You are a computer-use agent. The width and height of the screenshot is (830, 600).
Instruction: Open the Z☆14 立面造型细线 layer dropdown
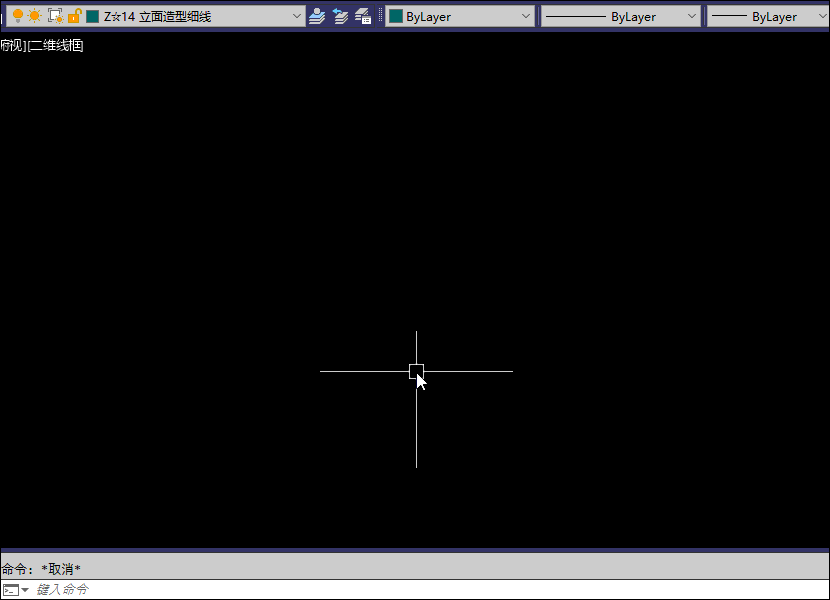click(x=297, y=16)
